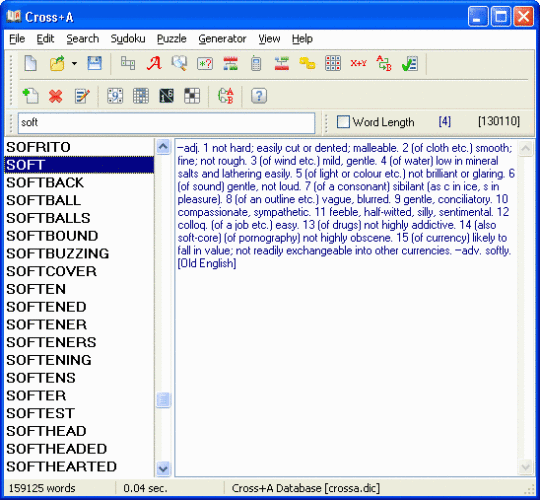Open the View menu
The height and width of the screenshot is (500, 540).
pos(269,39)
